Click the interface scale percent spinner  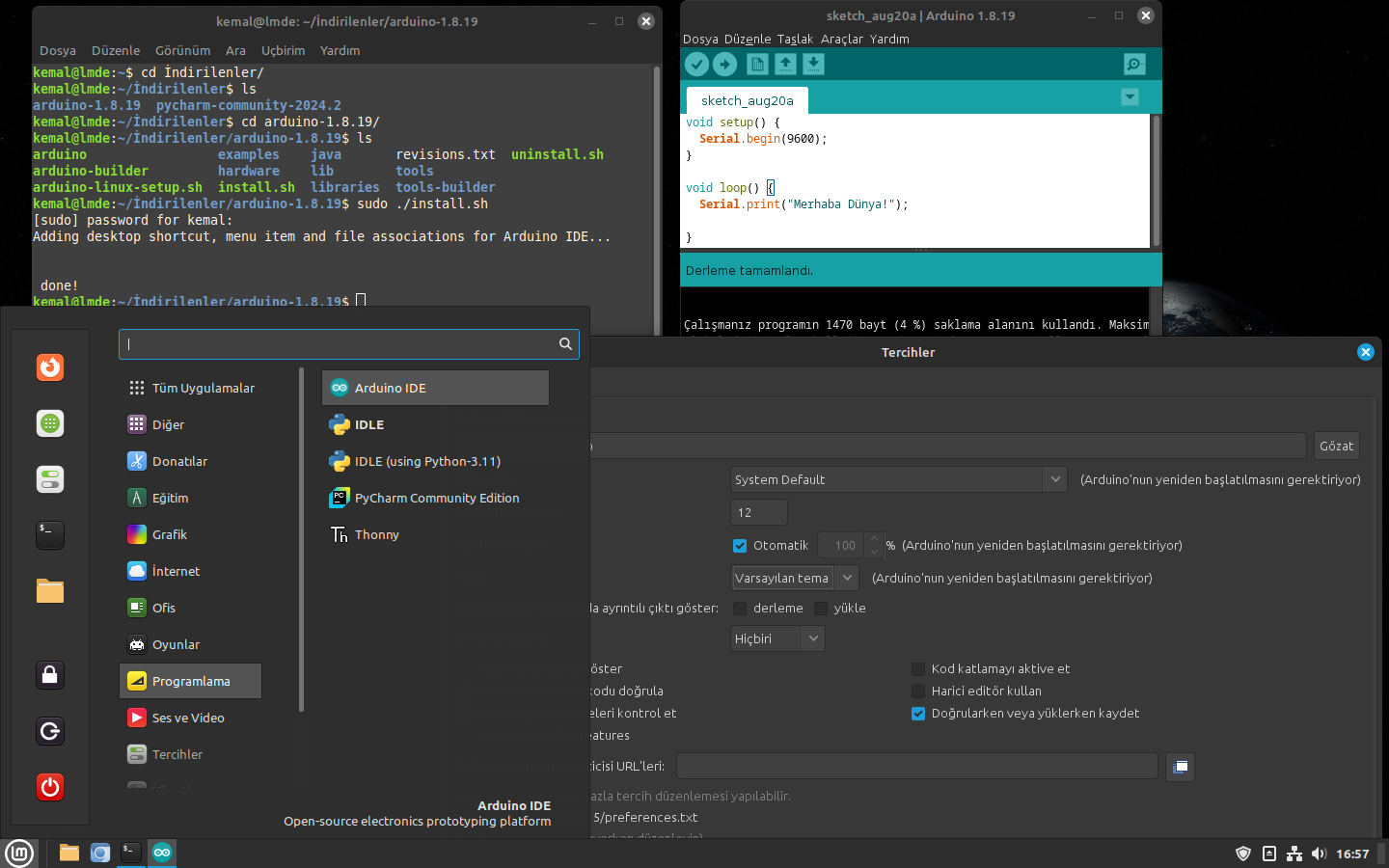pyautogui.click(x=850, y=546)
